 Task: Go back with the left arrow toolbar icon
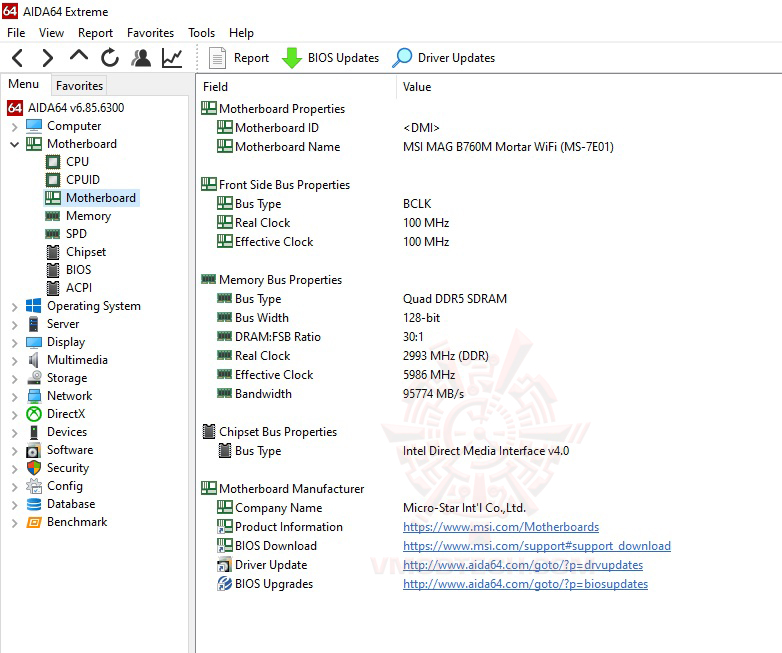click(17, 58)
